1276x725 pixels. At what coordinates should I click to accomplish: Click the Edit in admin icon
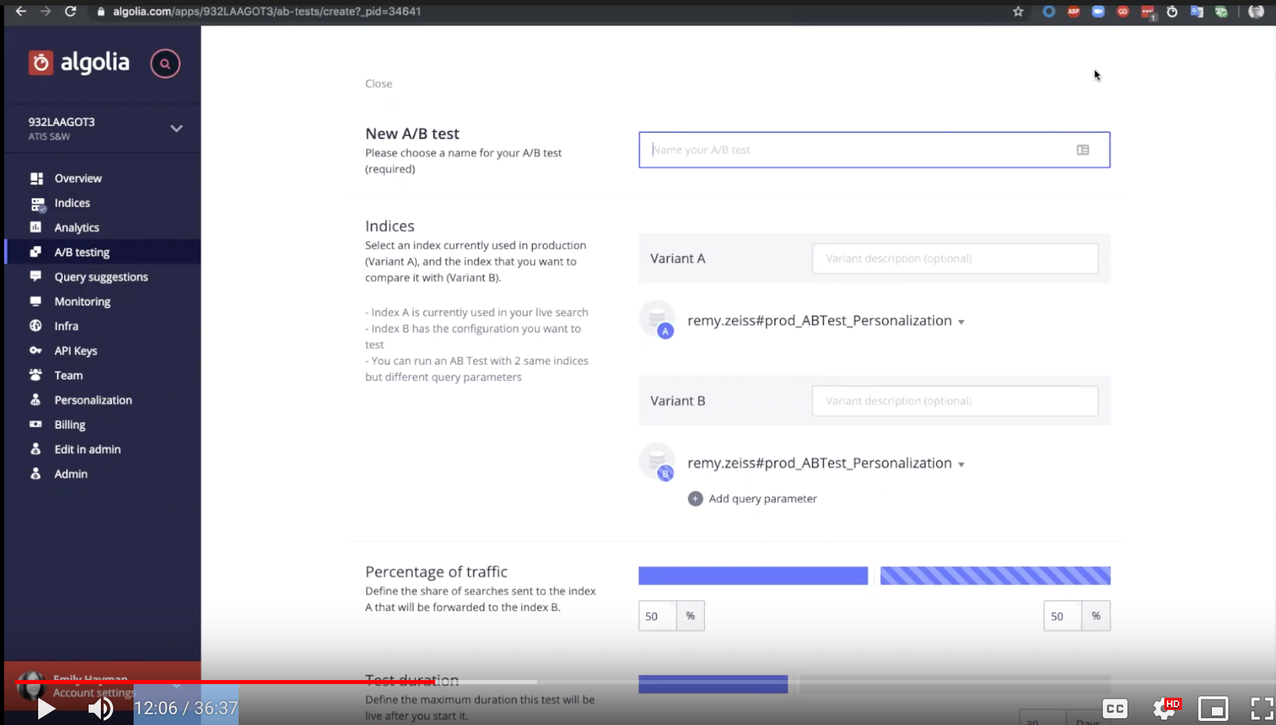(36, 449)
